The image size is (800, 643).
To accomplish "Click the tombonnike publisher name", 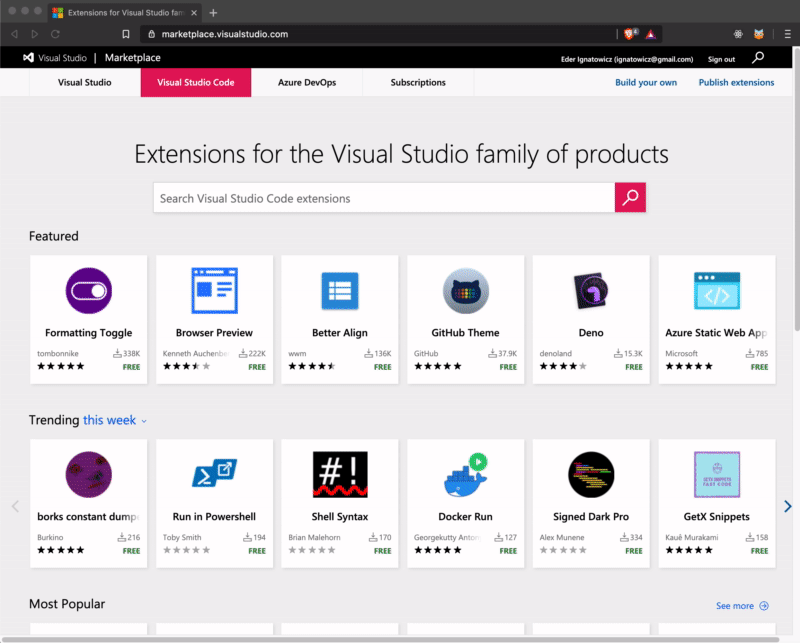I will (58, 353).
